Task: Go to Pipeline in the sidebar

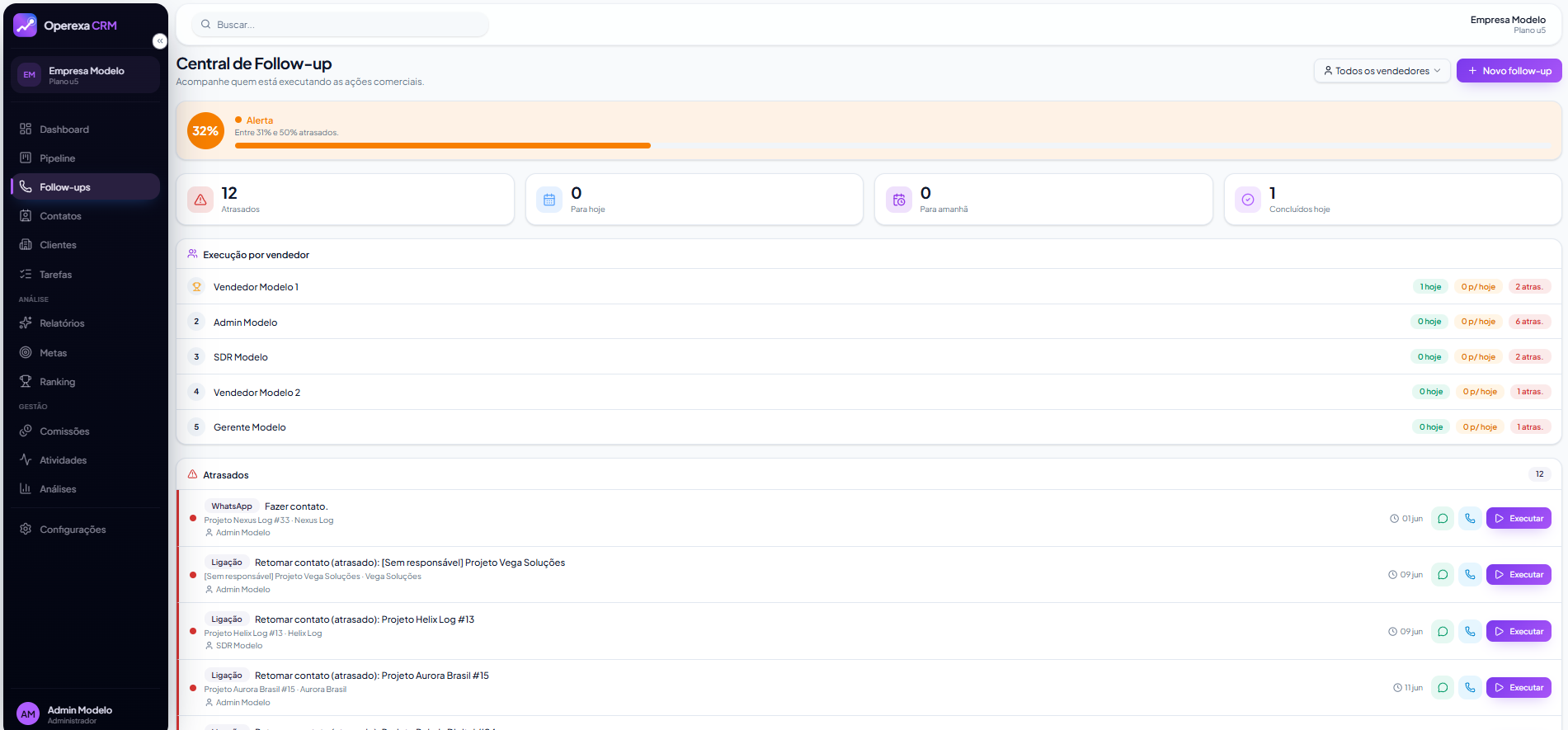Action: [x=85, y=158]
